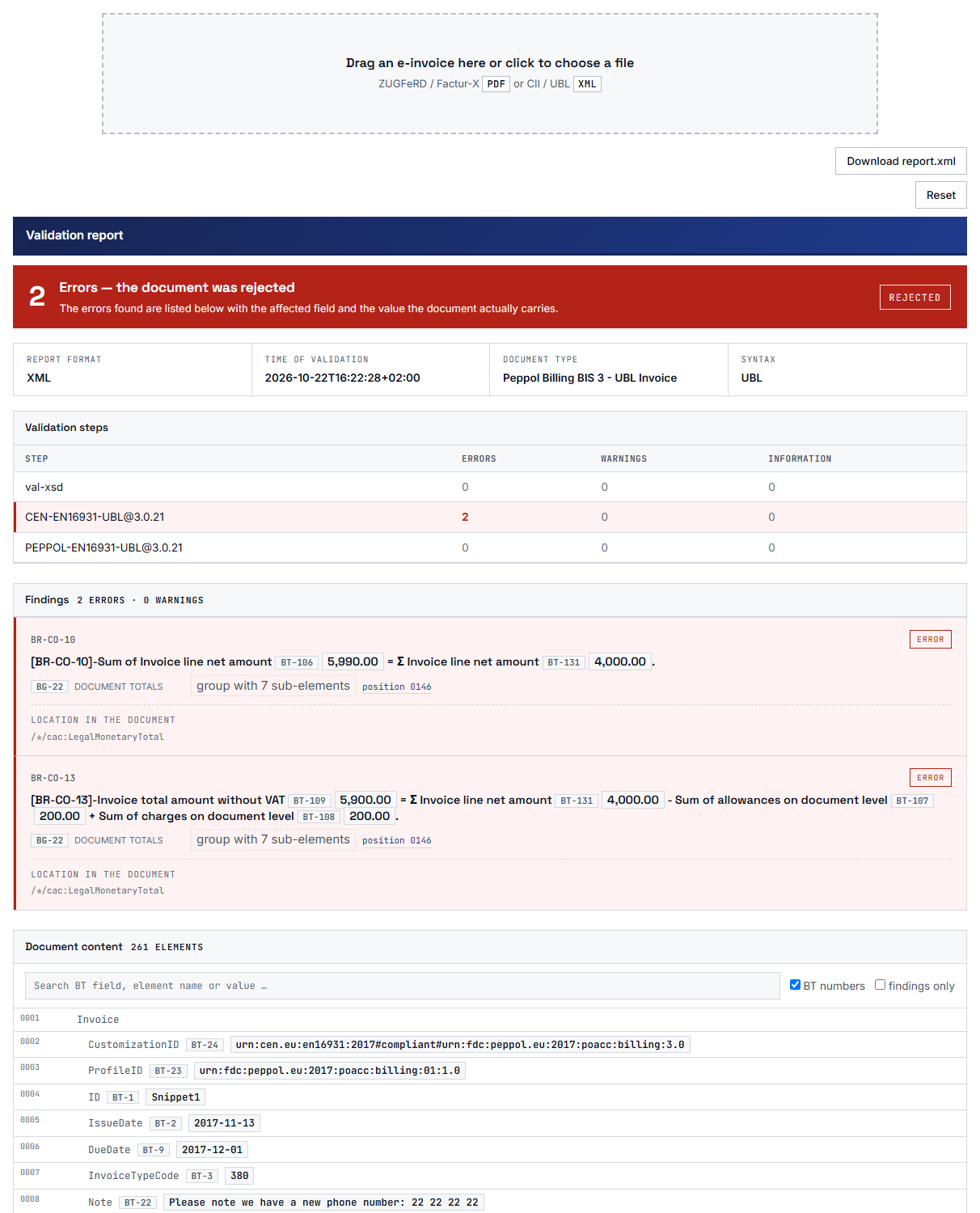Click the 2017-11-13 IssueDate value
This screenshot has width=980, height=1213.
(x=224, y=1123)
